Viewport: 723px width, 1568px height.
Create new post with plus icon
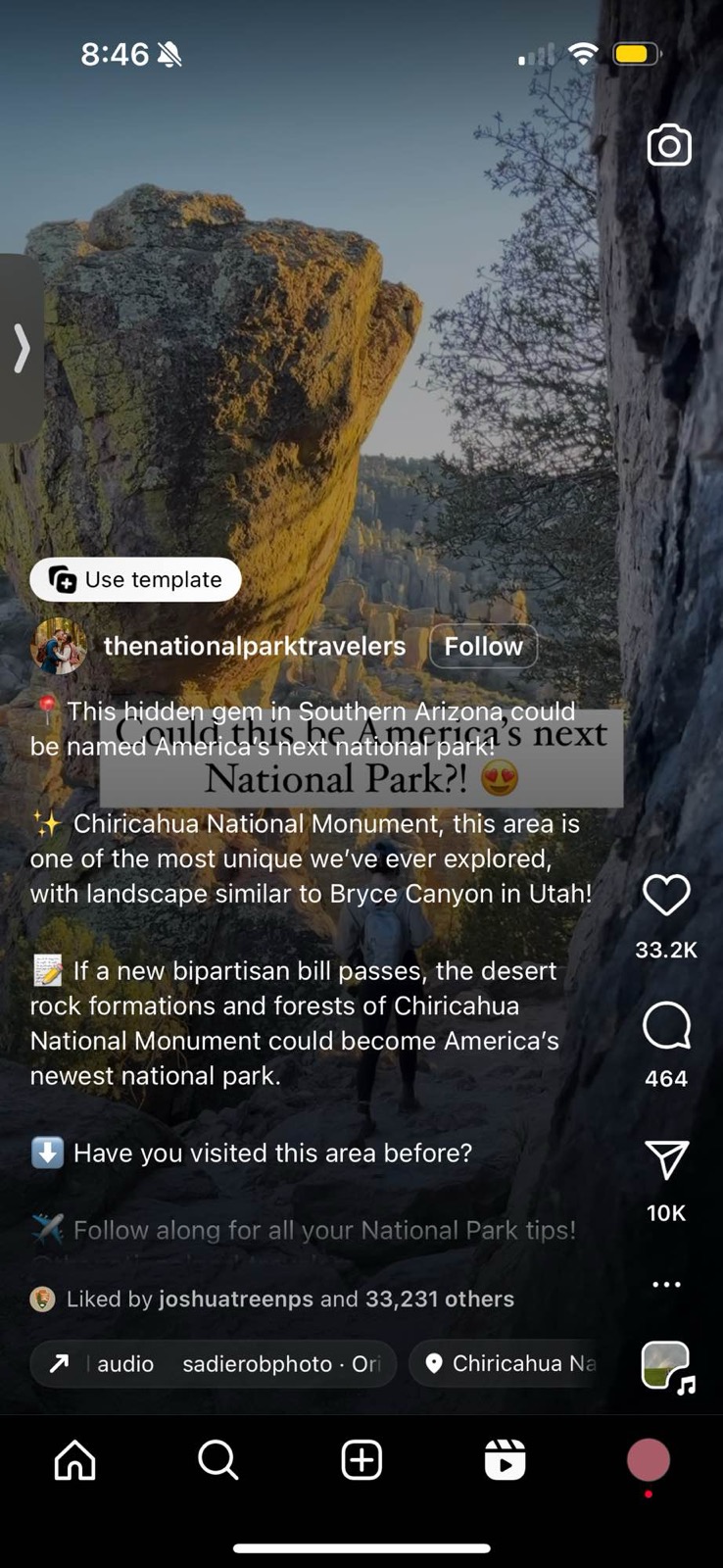click(x=361, y=1460)
